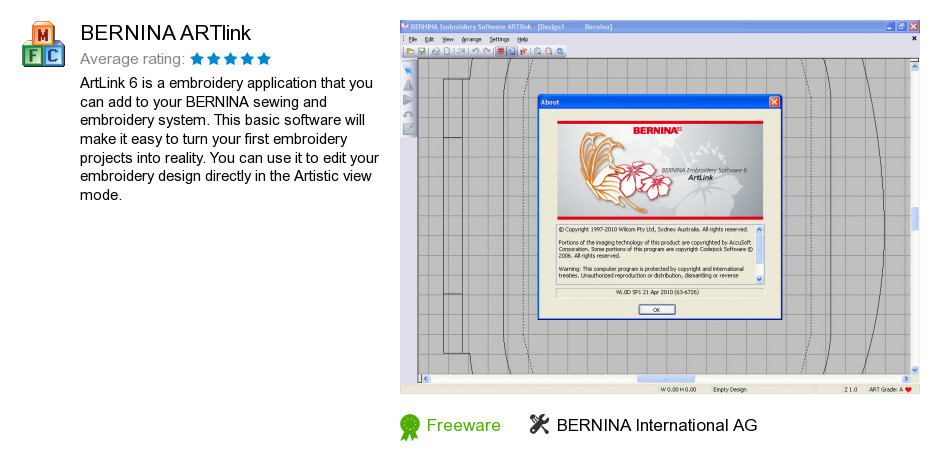Click the Average rating label
940x471 pixels.
[x=132, y=59]
